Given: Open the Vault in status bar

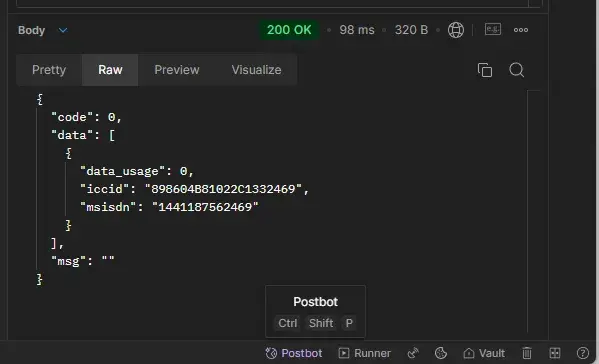Looking at the screenshot, I should 484,353.
